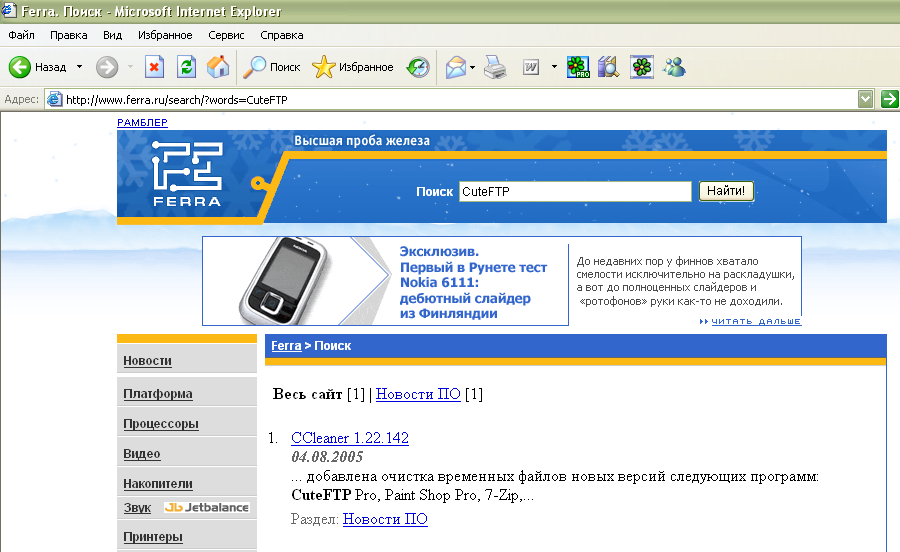Go to Накопители in sidebar
The image size is (900, 552).
point(158,484)
